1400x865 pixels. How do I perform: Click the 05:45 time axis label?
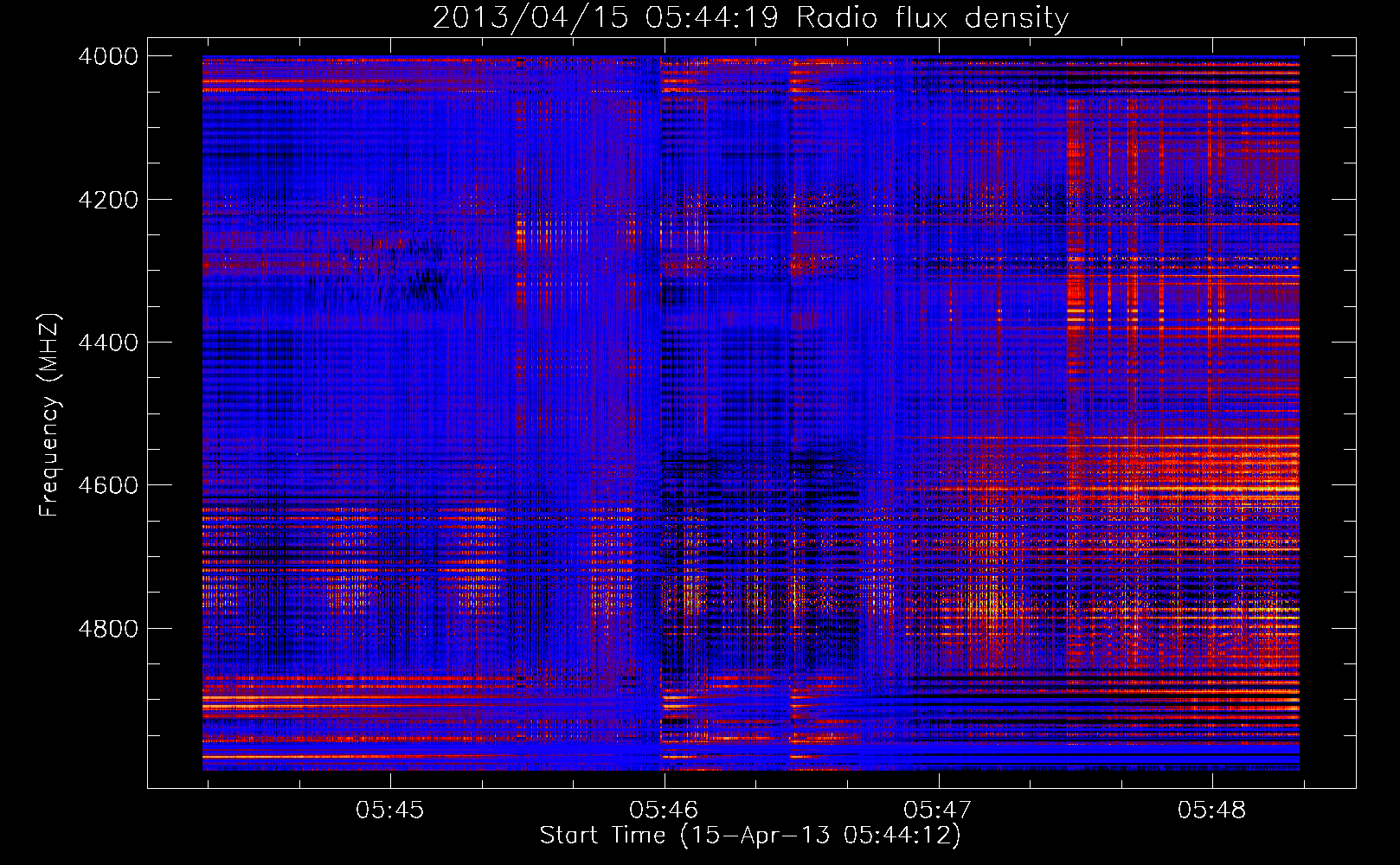[390, 810]
